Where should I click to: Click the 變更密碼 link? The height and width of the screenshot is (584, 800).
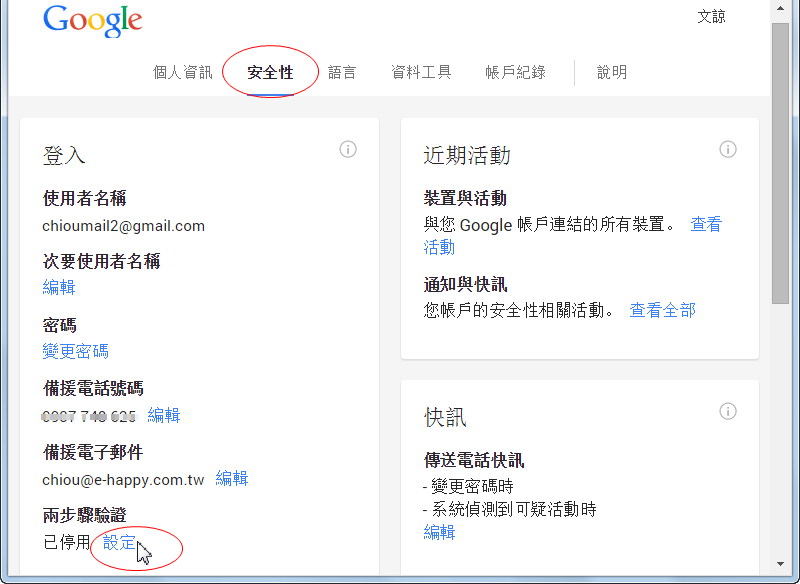coord(76,351)
